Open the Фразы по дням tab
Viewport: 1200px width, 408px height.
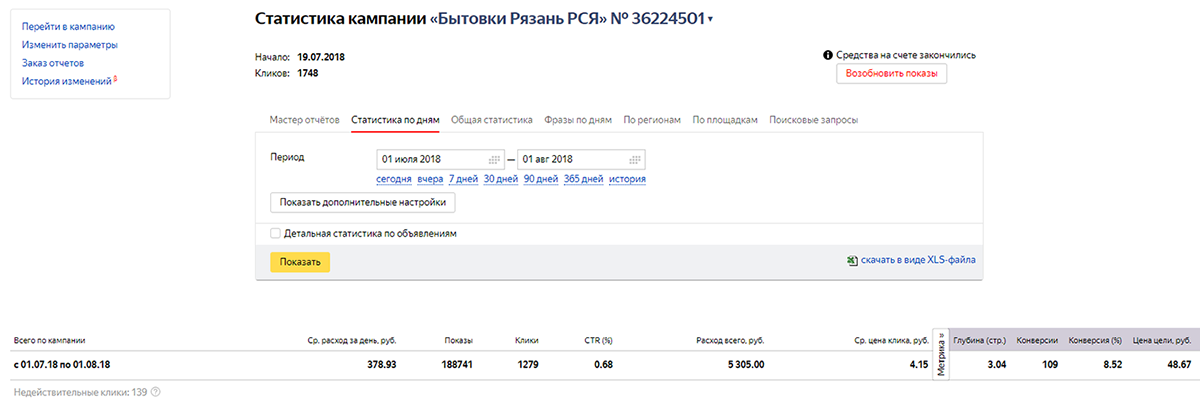tap(578, 120)
